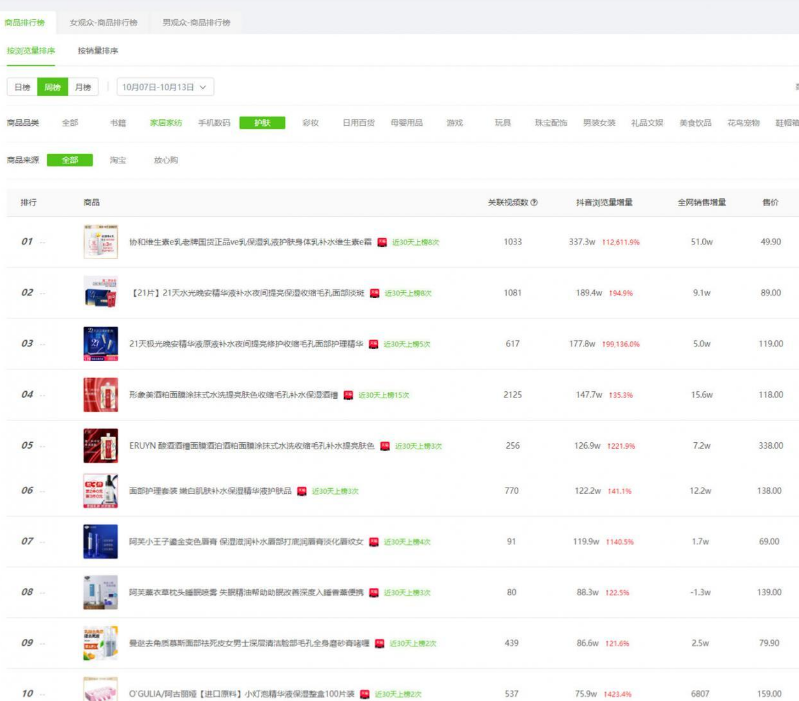
Task: Filter category by 玩具
Action: pos(503,123)
